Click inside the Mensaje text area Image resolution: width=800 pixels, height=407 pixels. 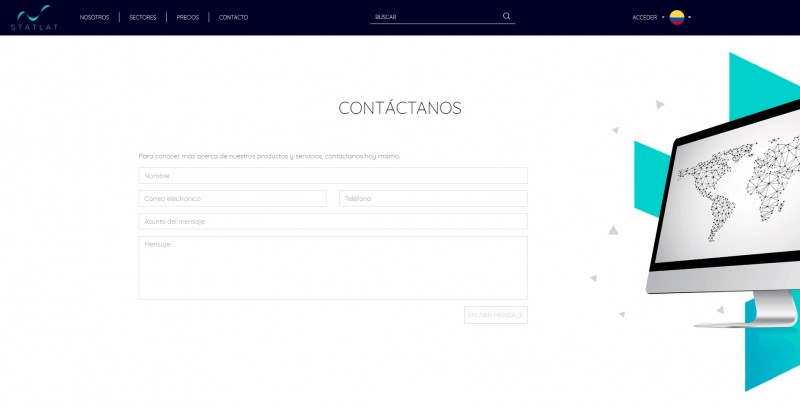333,267
